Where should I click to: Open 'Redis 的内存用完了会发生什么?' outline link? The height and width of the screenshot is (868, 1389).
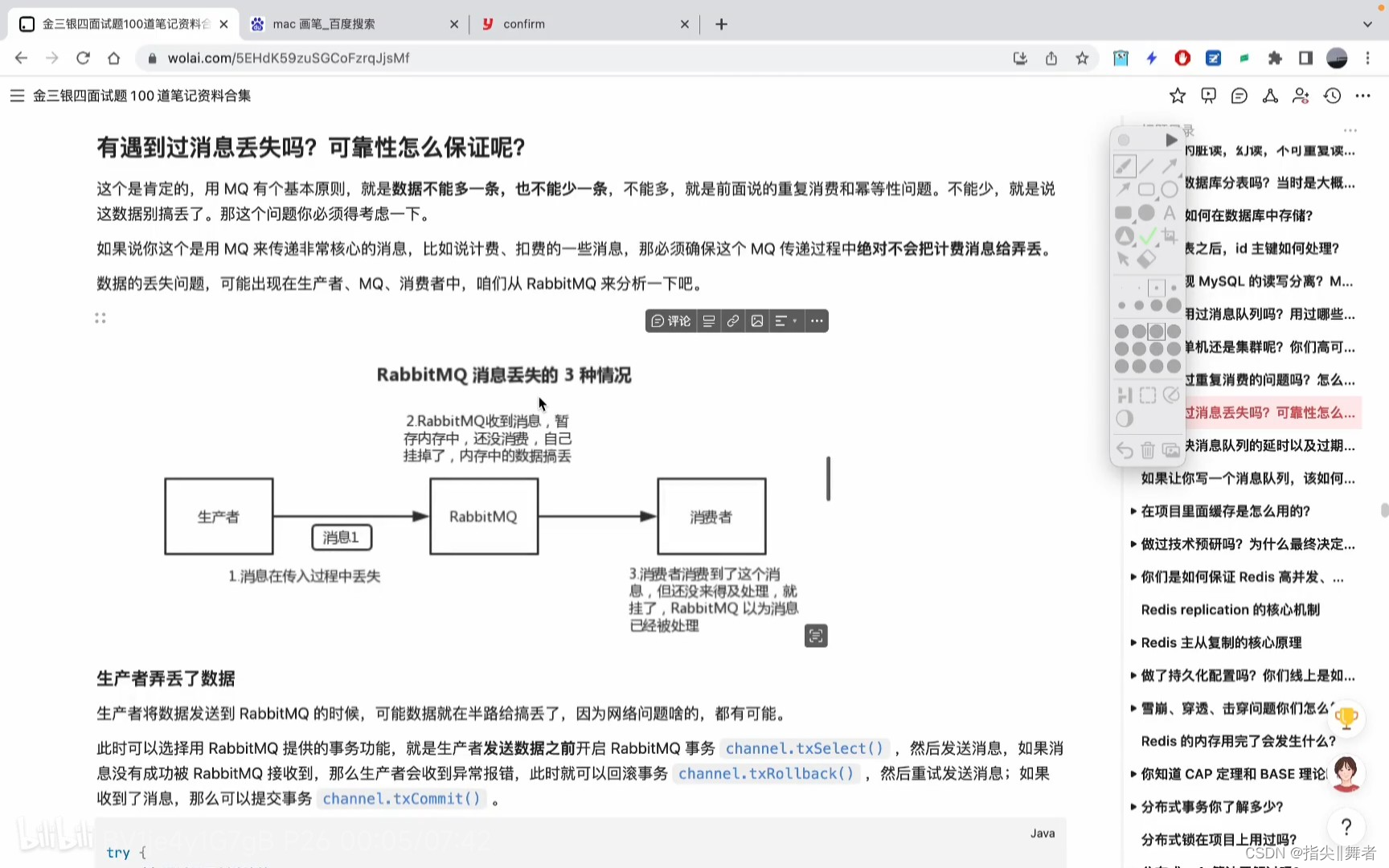pyautogui.click(x=1238, y=740)
